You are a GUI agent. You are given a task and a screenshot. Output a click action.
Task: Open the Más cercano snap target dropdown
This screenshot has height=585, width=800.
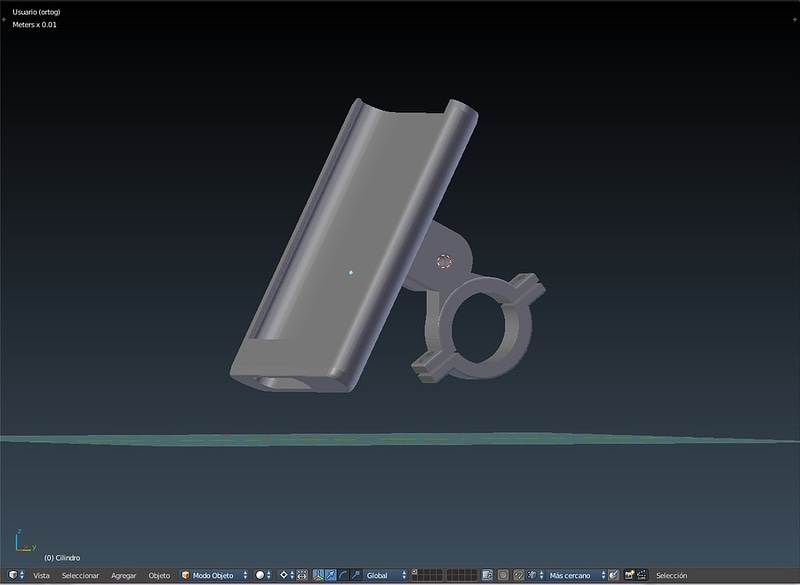pyautogui.click(x=576, y=575)
